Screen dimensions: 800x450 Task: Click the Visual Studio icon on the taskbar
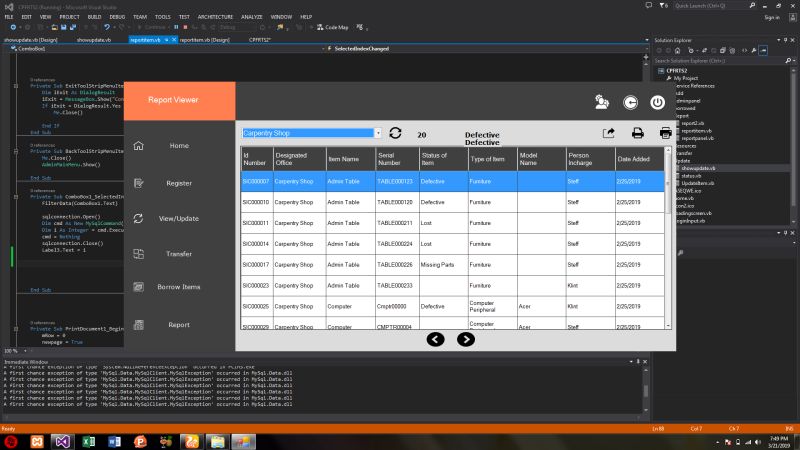coord(62,441)
